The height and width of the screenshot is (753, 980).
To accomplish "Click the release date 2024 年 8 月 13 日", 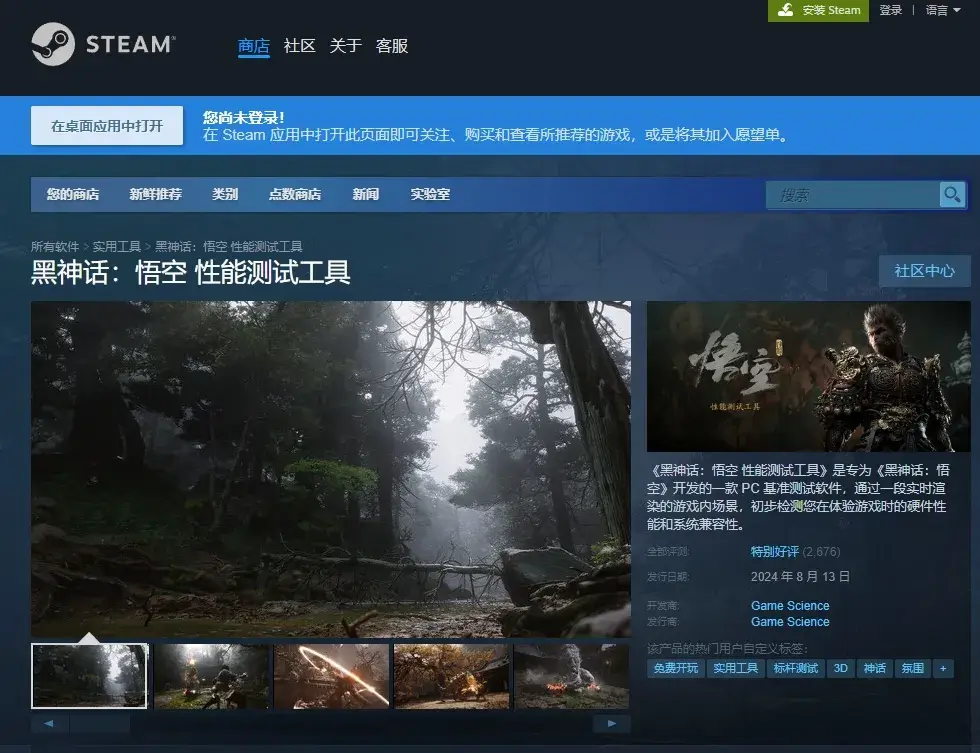I will click(800, 577).
